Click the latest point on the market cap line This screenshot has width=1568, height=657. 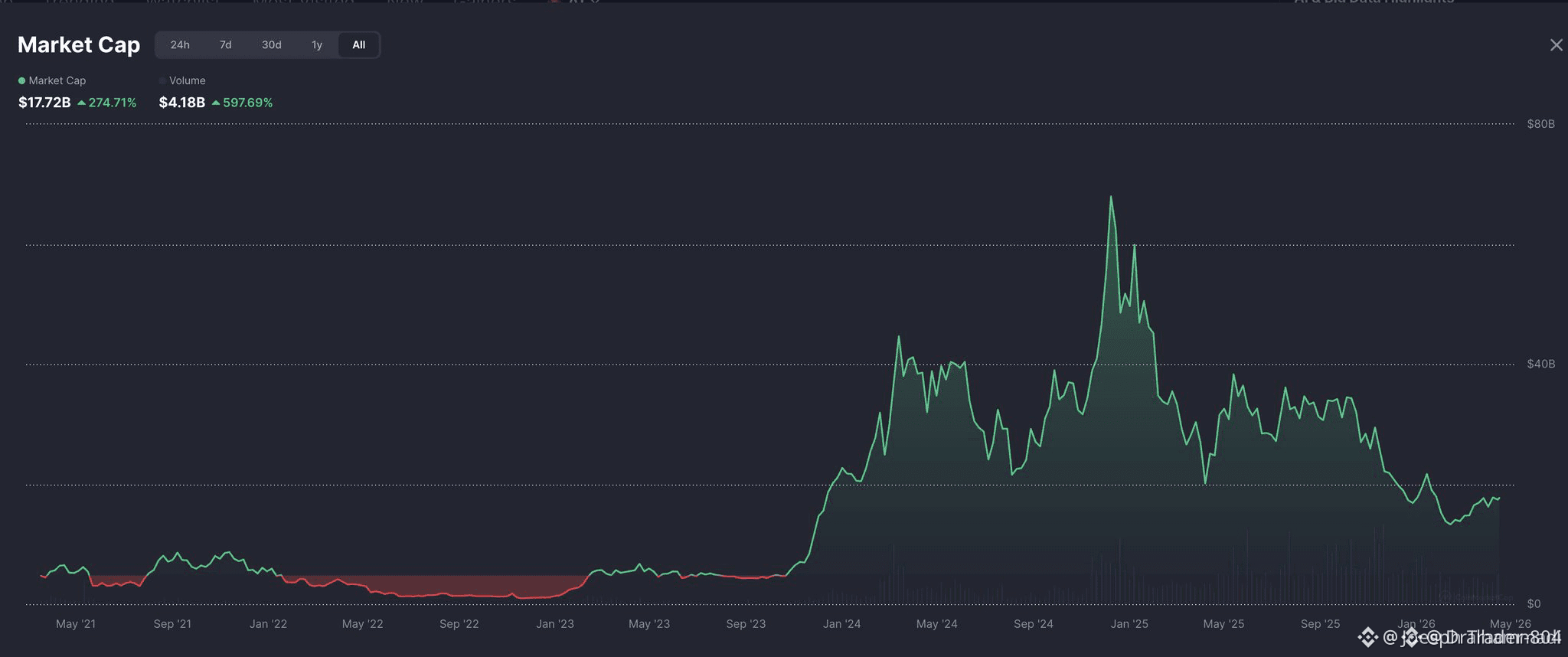click(x=1499, y=498)
